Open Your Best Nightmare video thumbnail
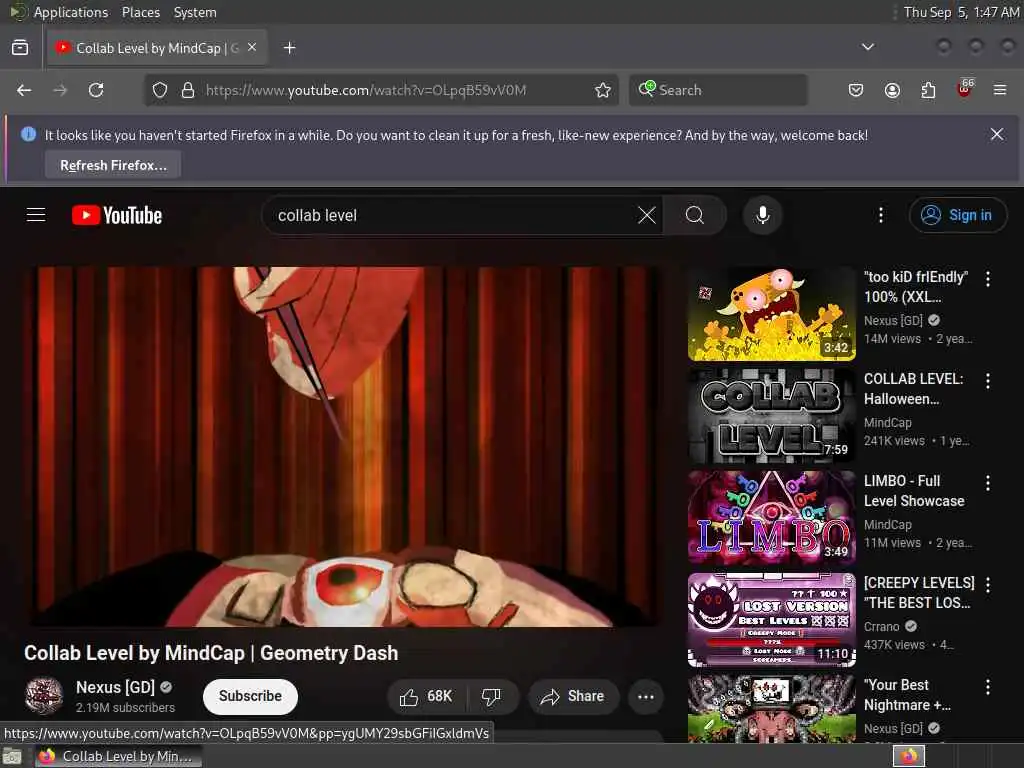 [772, 709]
